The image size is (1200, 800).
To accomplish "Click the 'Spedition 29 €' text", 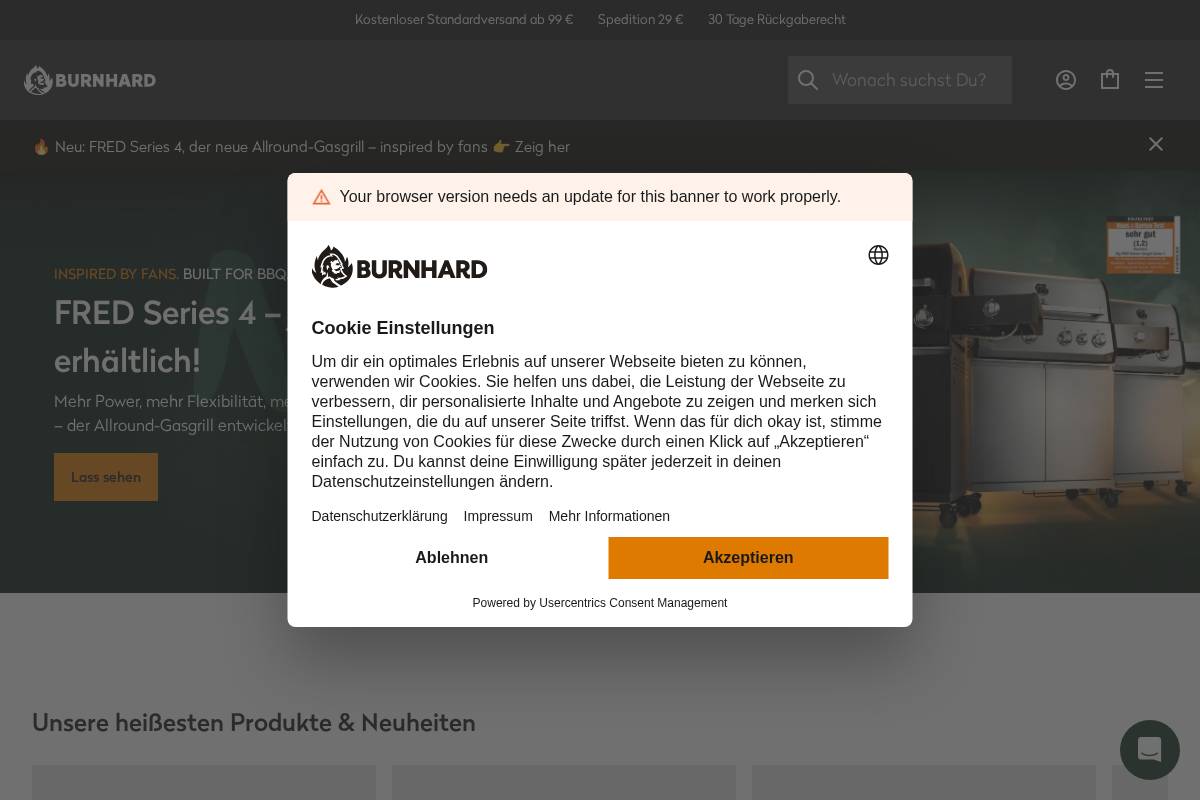I will [x=641, y=20].
